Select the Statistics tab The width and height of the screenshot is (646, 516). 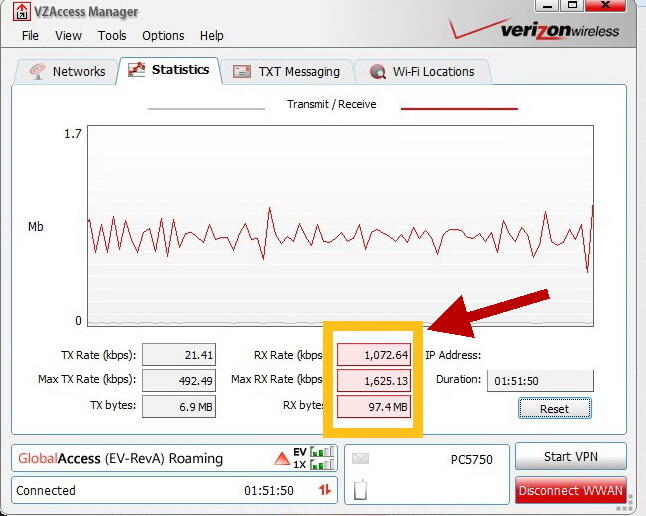click(169, 70)
